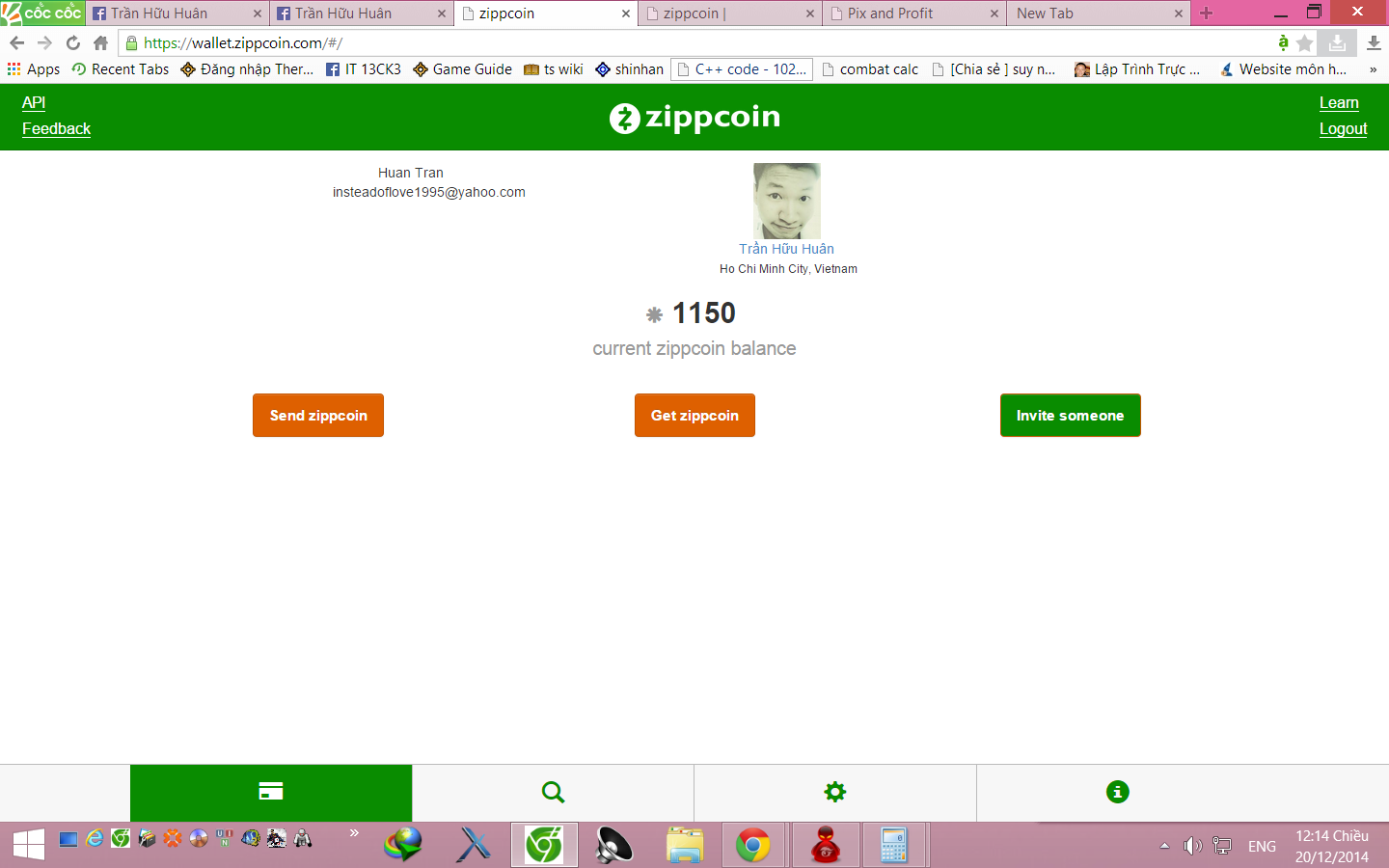This screenshot has width=1389, height=868.
Task: Open the IT 13CK3 bookmark
Action: [x=364, y=69]
